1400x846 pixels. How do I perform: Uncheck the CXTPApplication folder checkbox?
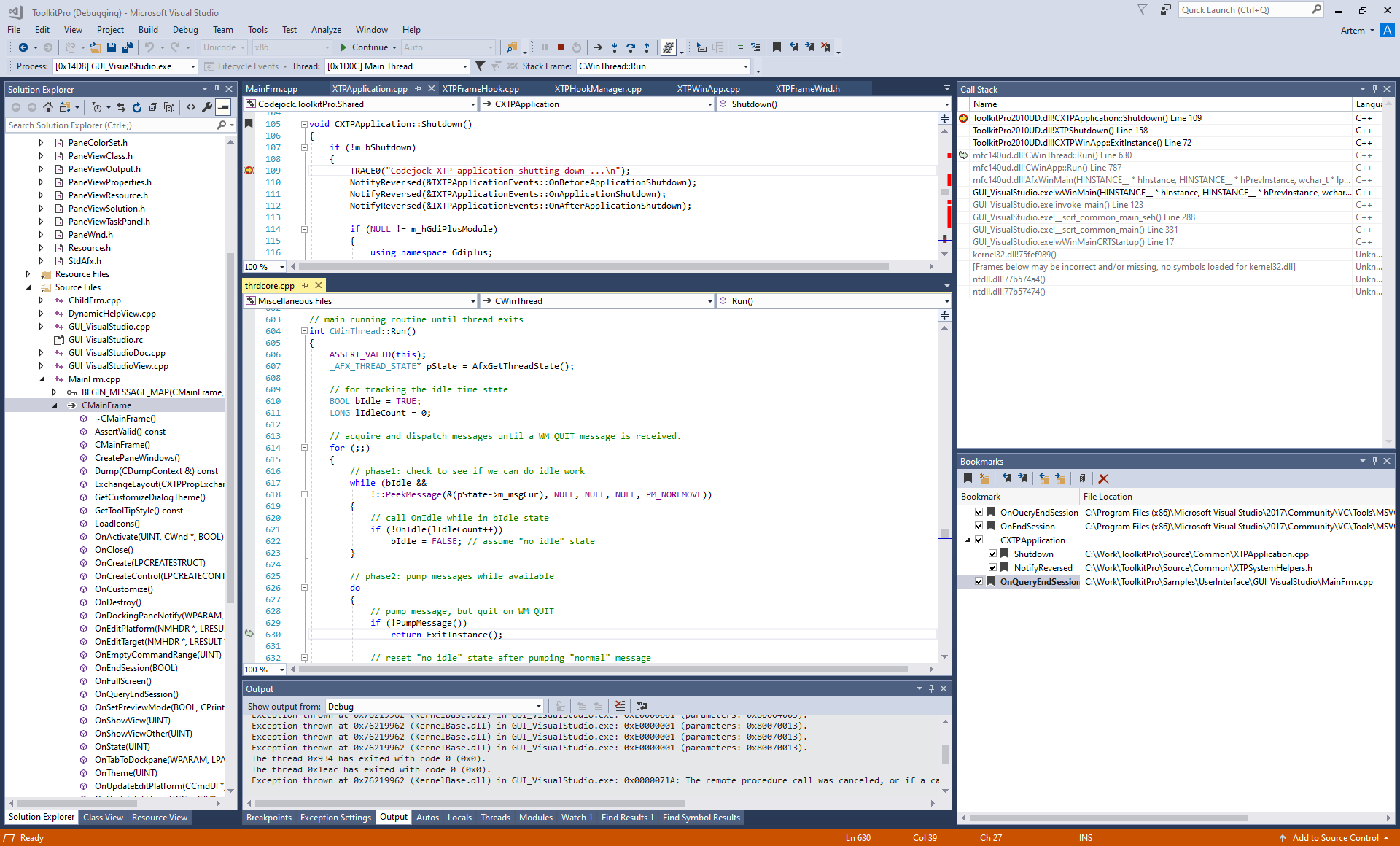pyautogui.click(x=979, y=540)
